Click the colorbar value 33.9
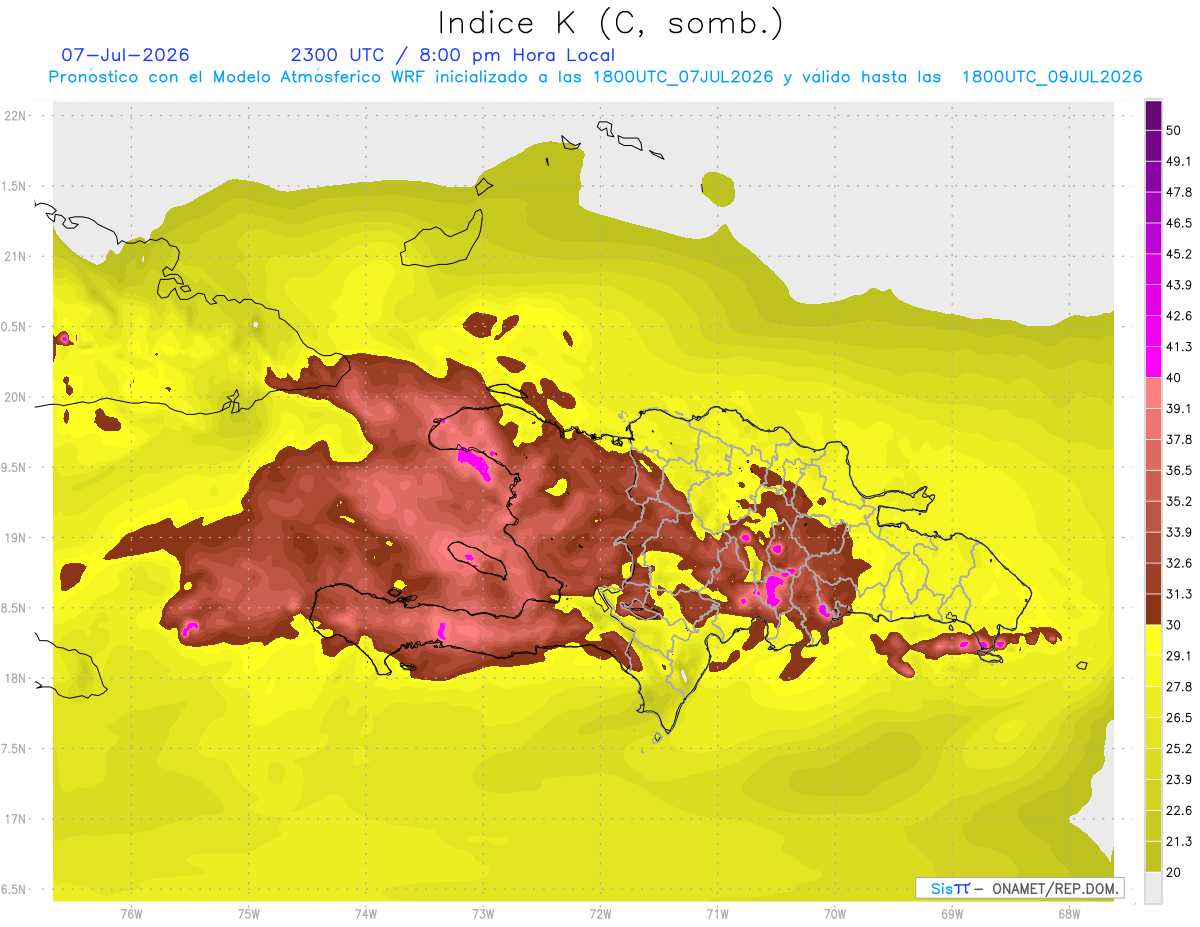The image size is (1200, 927). [x=1178, y=532]
